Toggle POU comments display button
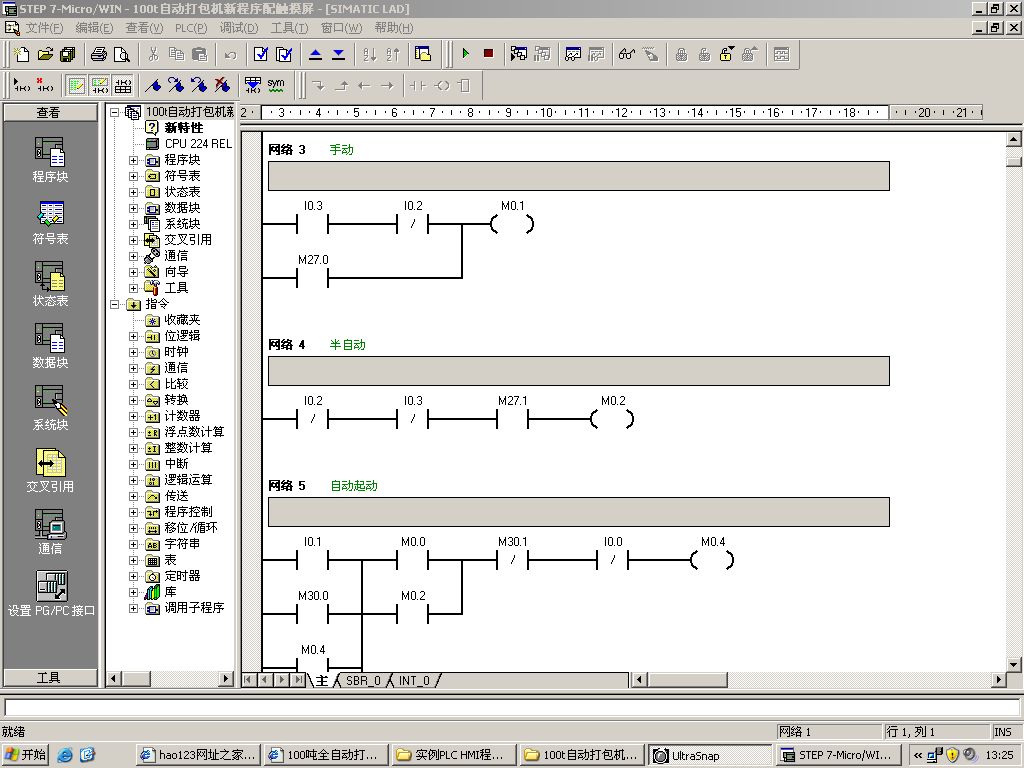This screenshot has height=768, width=1024. point(76,85)
